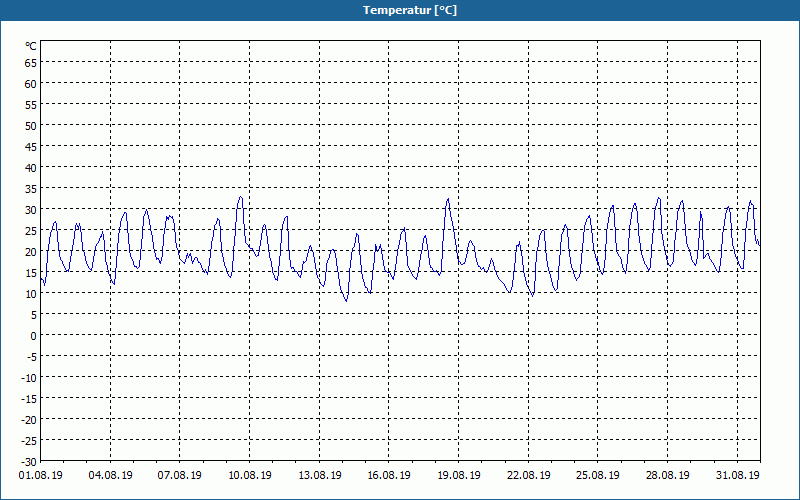Select the -30 y-axis label
Image resolution: width=800 pixels, height=500 pixels.
click(x=29, y=462)
